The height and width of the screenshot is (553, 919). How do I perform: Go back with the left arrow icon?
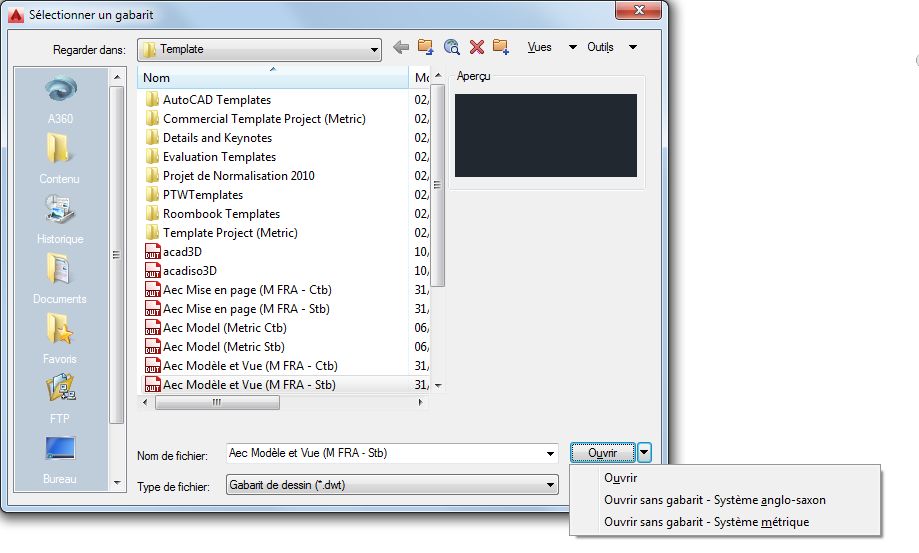tap(401, 47)
